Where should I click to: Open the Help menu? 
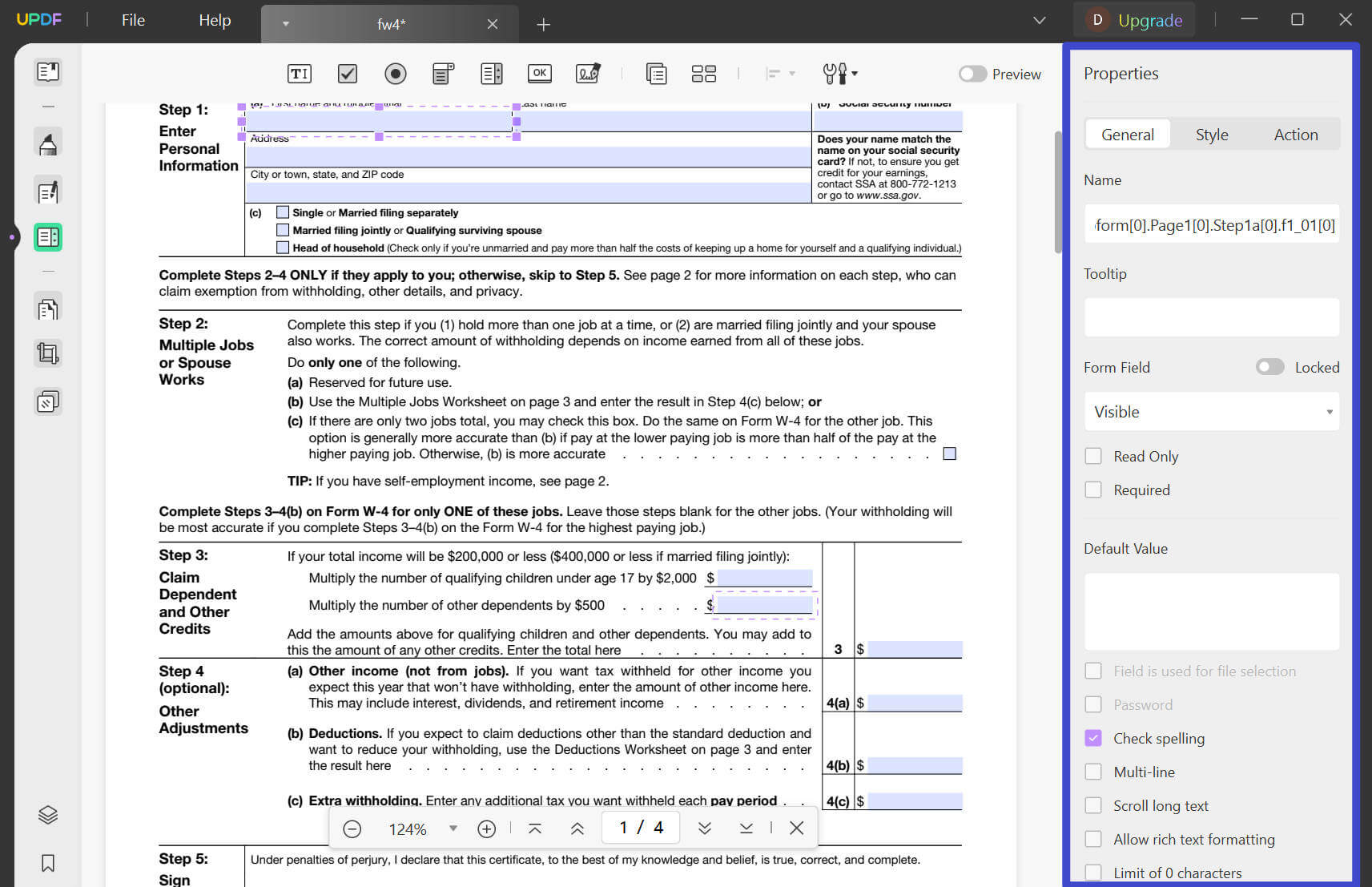point(213,20)
